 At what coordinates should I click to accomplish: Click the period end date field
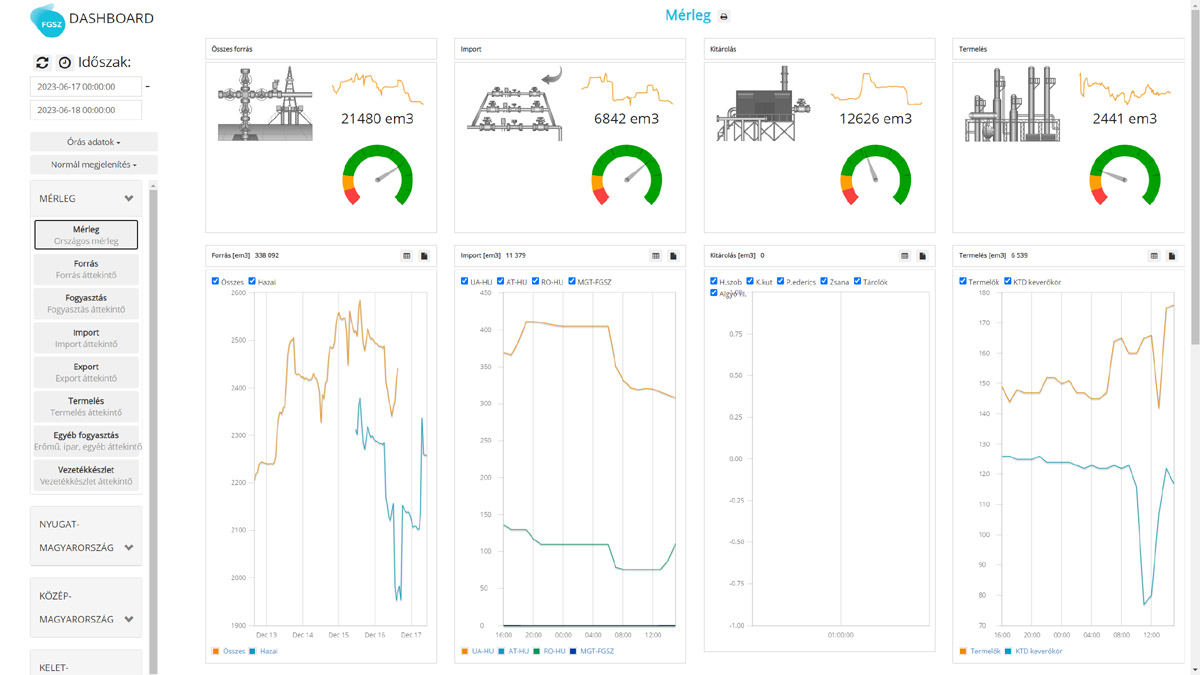click(x=86, y=110)
